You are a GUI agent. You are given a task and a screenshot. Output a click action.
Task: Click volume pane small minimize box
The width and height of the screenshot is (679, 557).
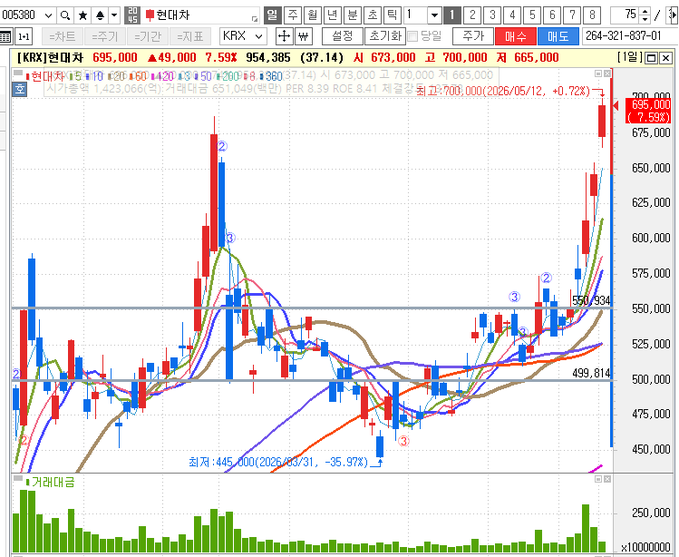pos(598,479)
